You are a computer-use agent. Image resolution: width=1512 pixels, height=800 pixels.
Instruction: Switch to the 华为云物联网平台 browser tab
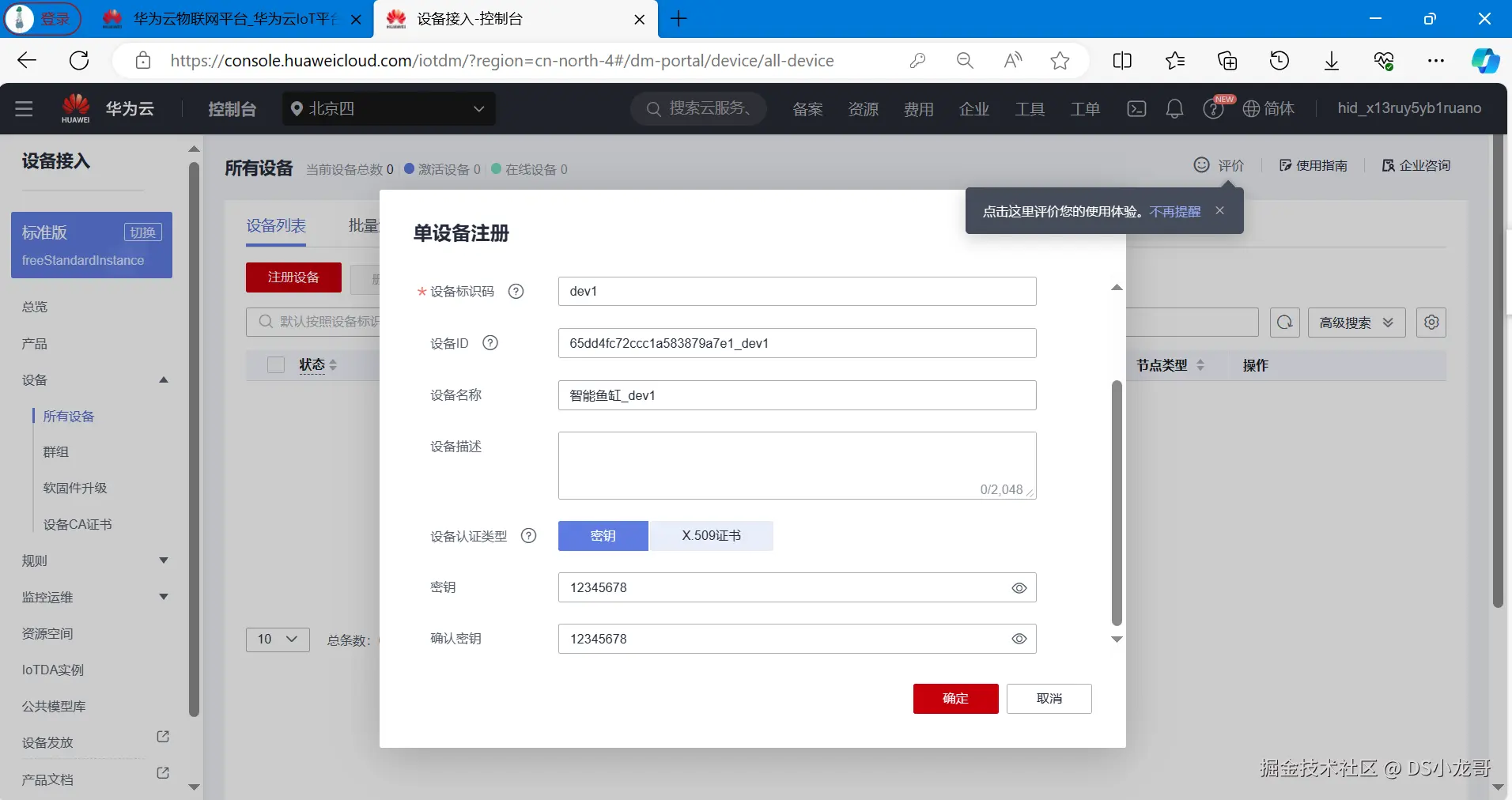[x=233, y=19]
